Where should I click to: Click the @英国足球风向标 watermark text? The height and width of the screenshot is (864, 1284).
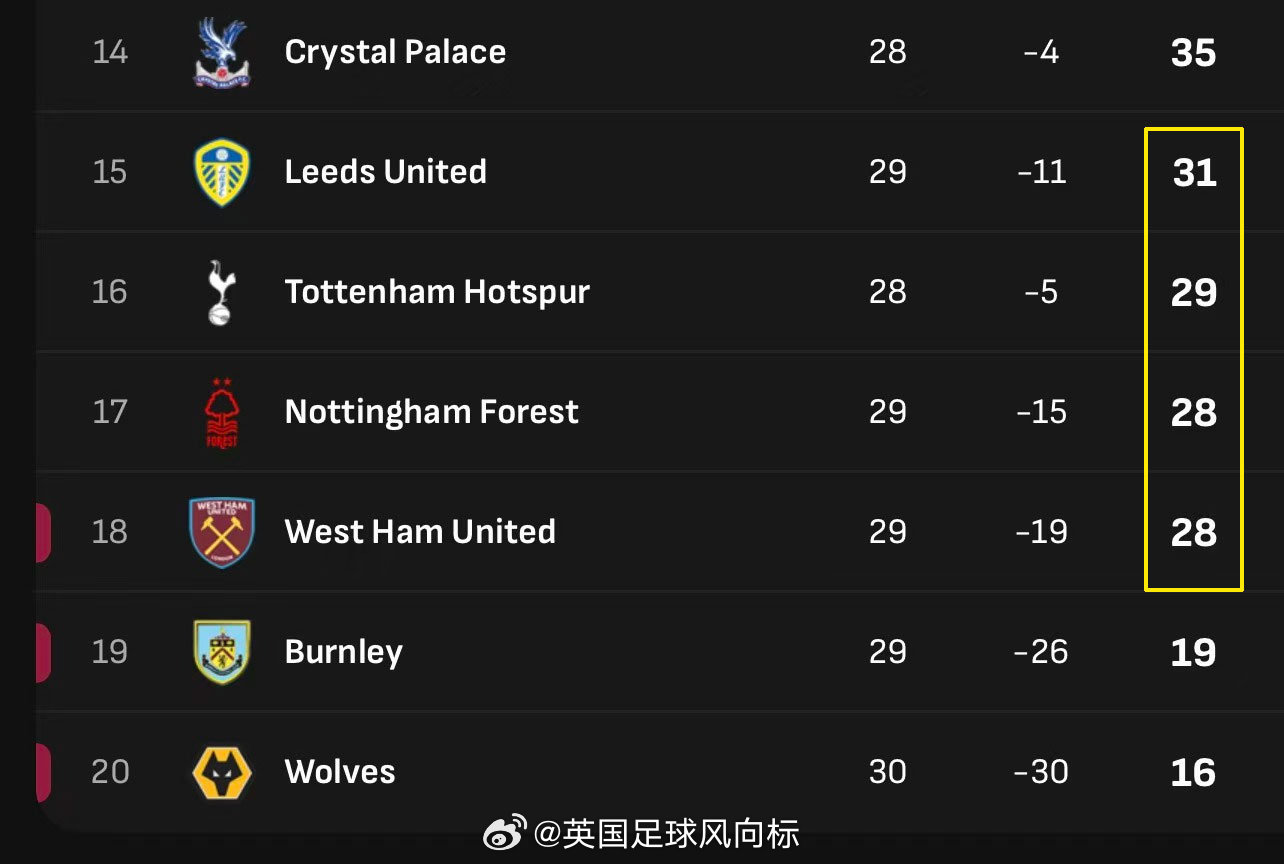point(667,834)
